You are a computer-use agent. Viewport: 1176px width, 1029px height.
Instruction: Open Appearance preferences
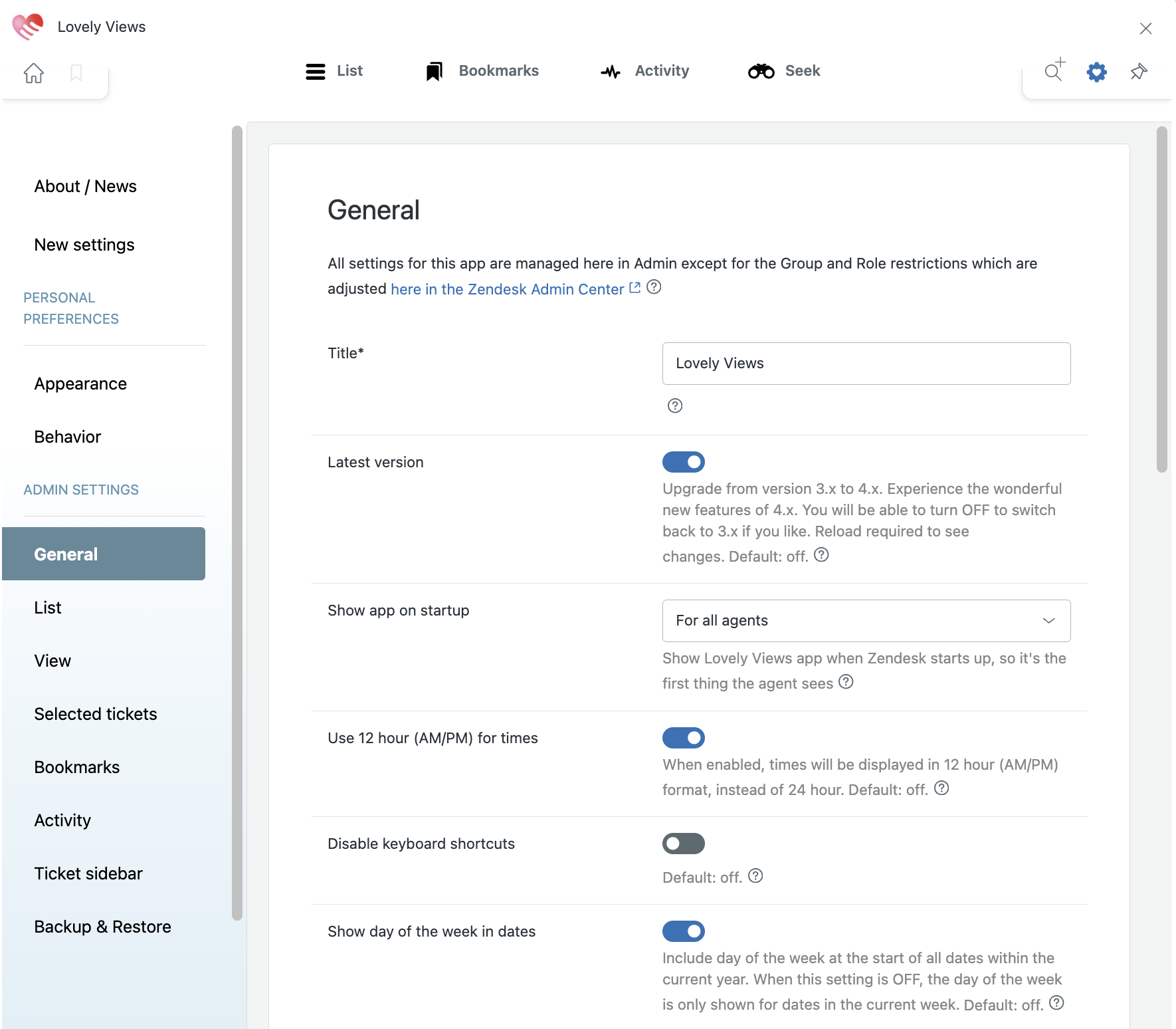click(x=80, y=384)
